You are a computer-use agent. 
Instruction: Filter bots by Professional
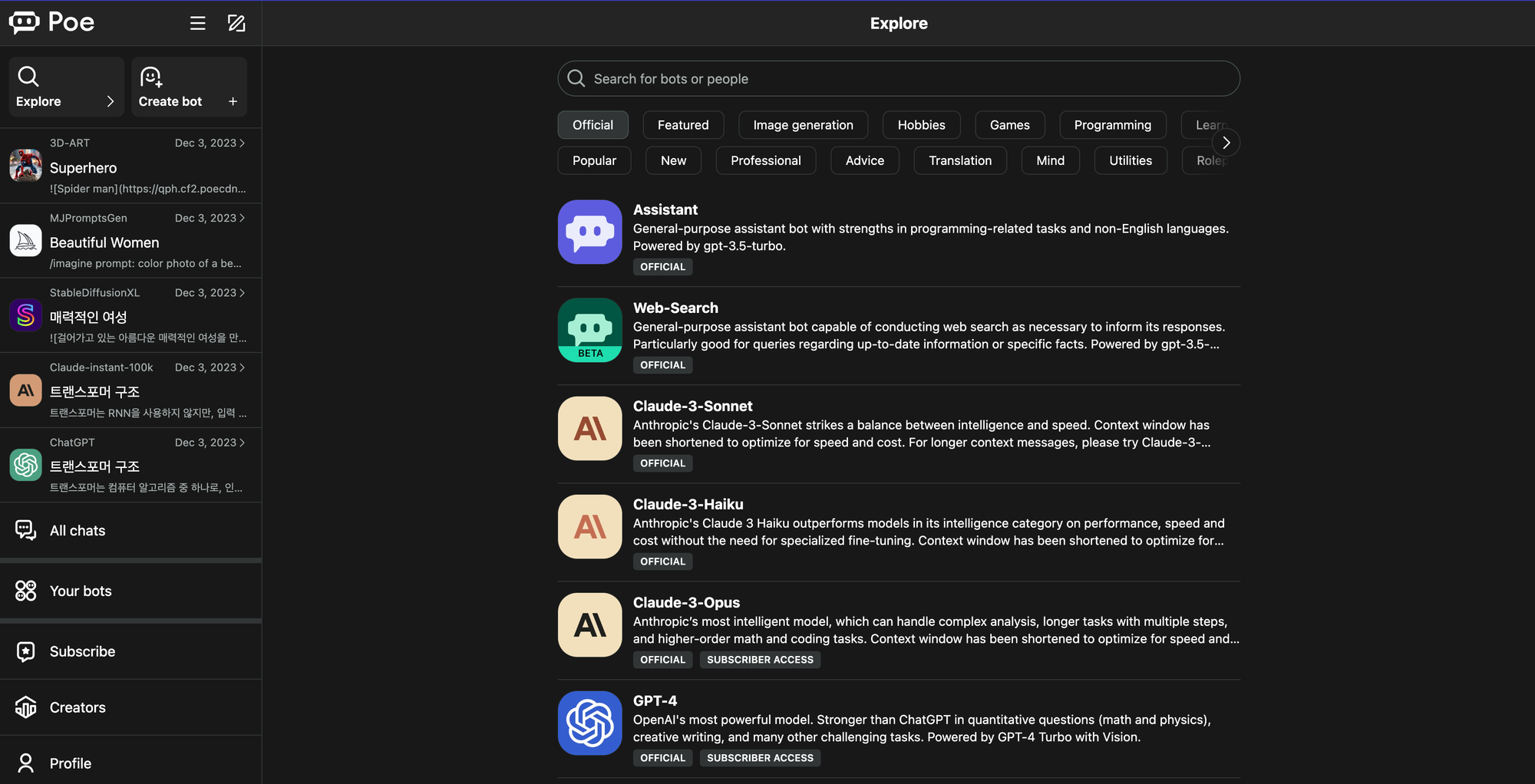(765, 160)
